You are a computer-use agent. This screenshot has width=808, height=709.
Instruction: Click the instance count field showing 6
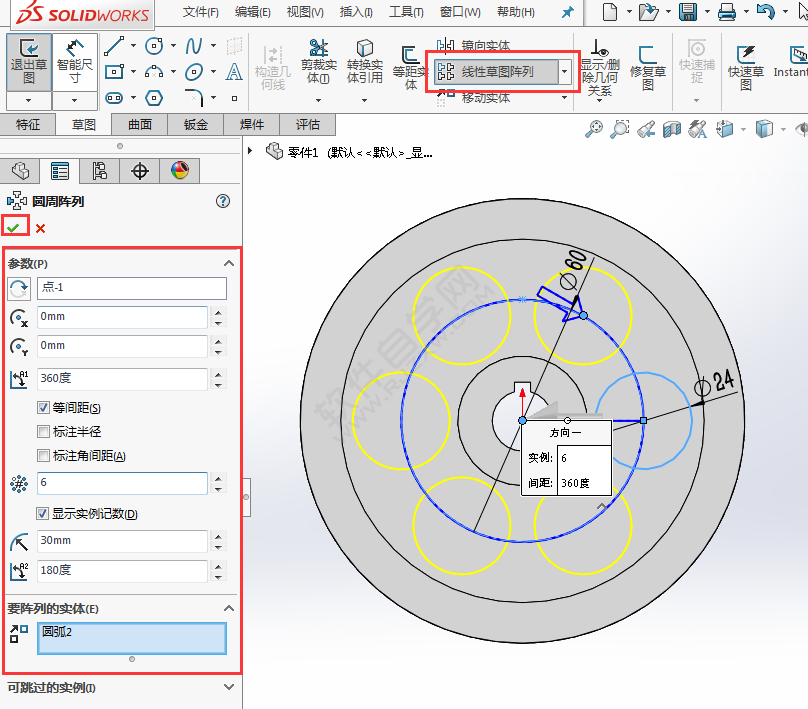(x=123, y=483)
